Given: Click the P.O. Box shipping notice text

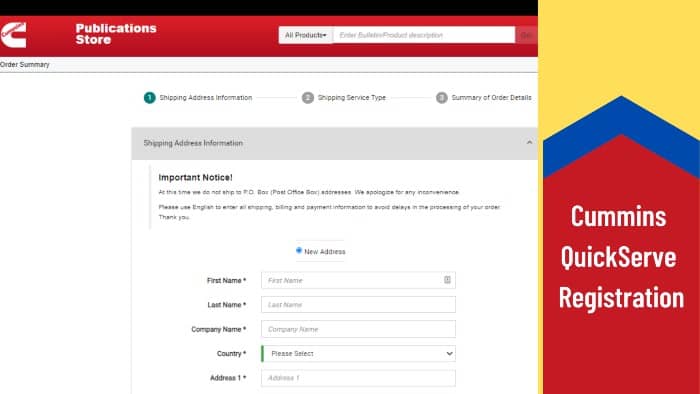Looking at the screenshot, I should [x=309, y=192].
